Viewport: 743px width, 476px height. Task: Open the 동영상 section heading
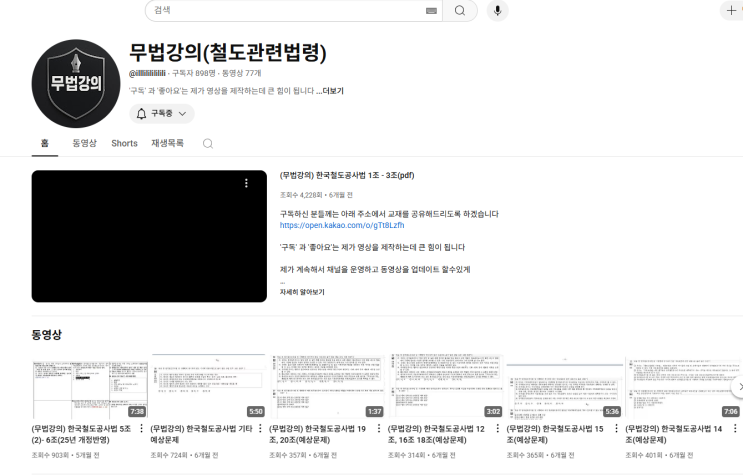pyautogui.click(x=46, y=335)
